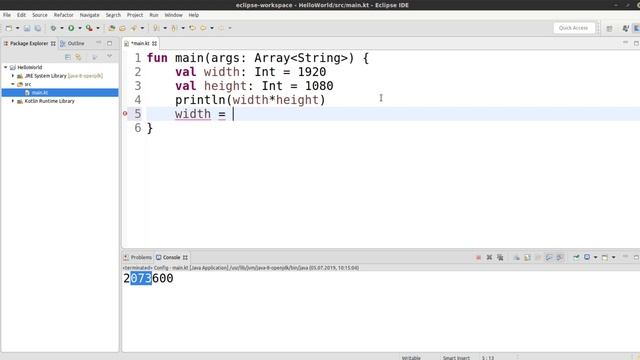The height and width of the screenshot is (360, 640).
Task: Click Display Selected Console icon
Action: [587, 258]
